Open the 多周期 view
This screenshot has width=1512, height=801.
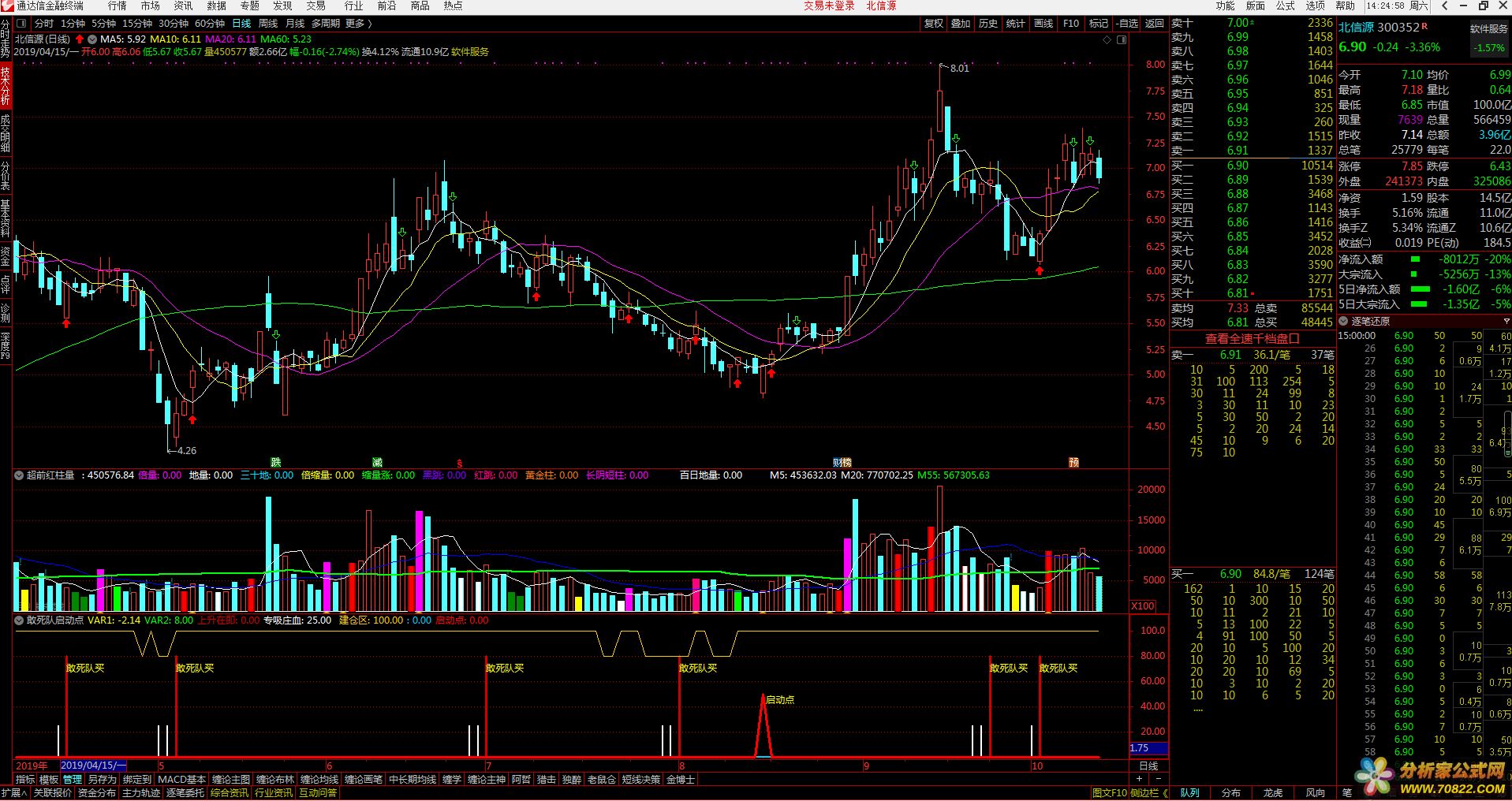click(326, 24)
